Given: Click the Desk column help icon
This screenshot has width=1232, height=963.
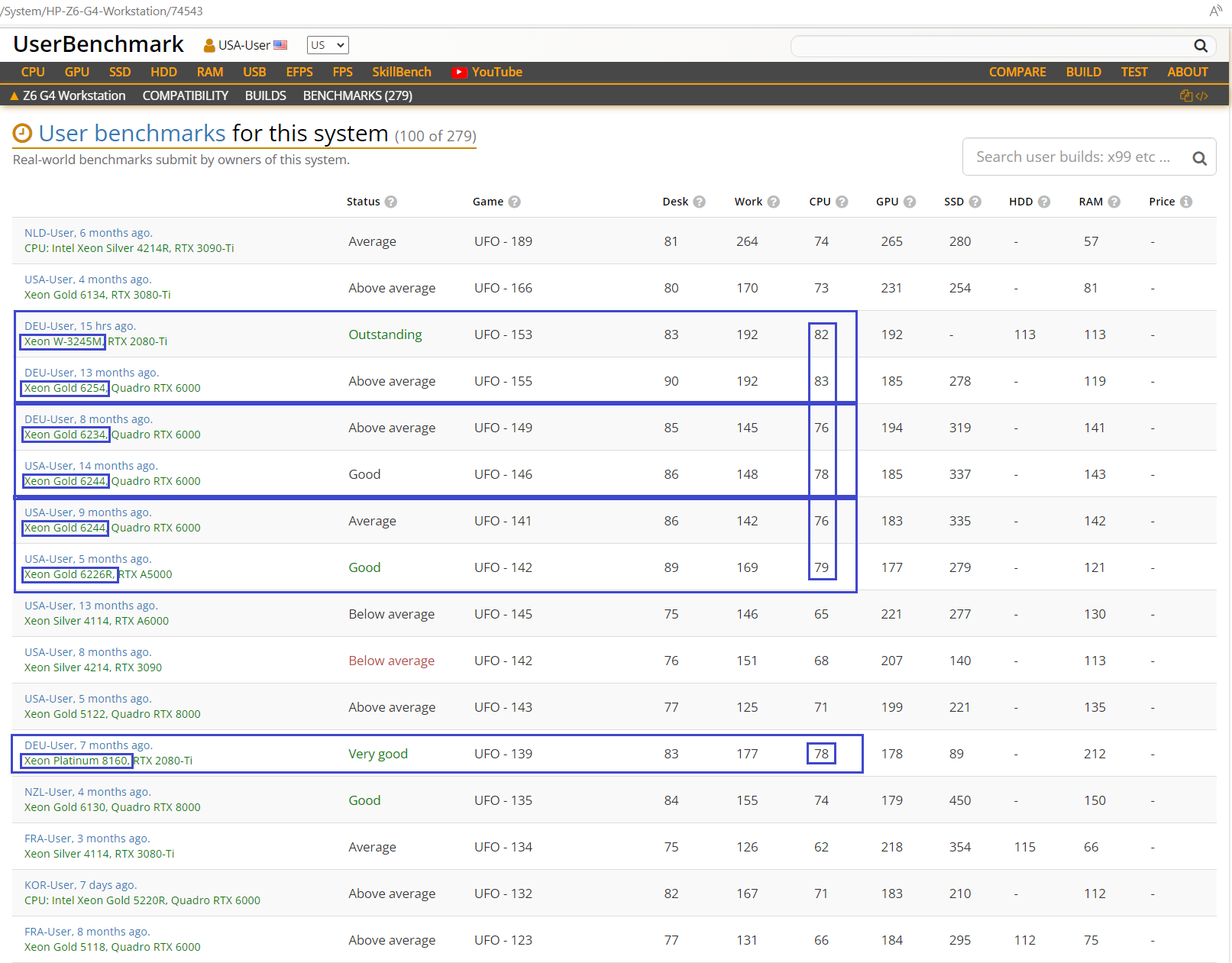Looking at the screenshot, I should click(x=700, y=202).
